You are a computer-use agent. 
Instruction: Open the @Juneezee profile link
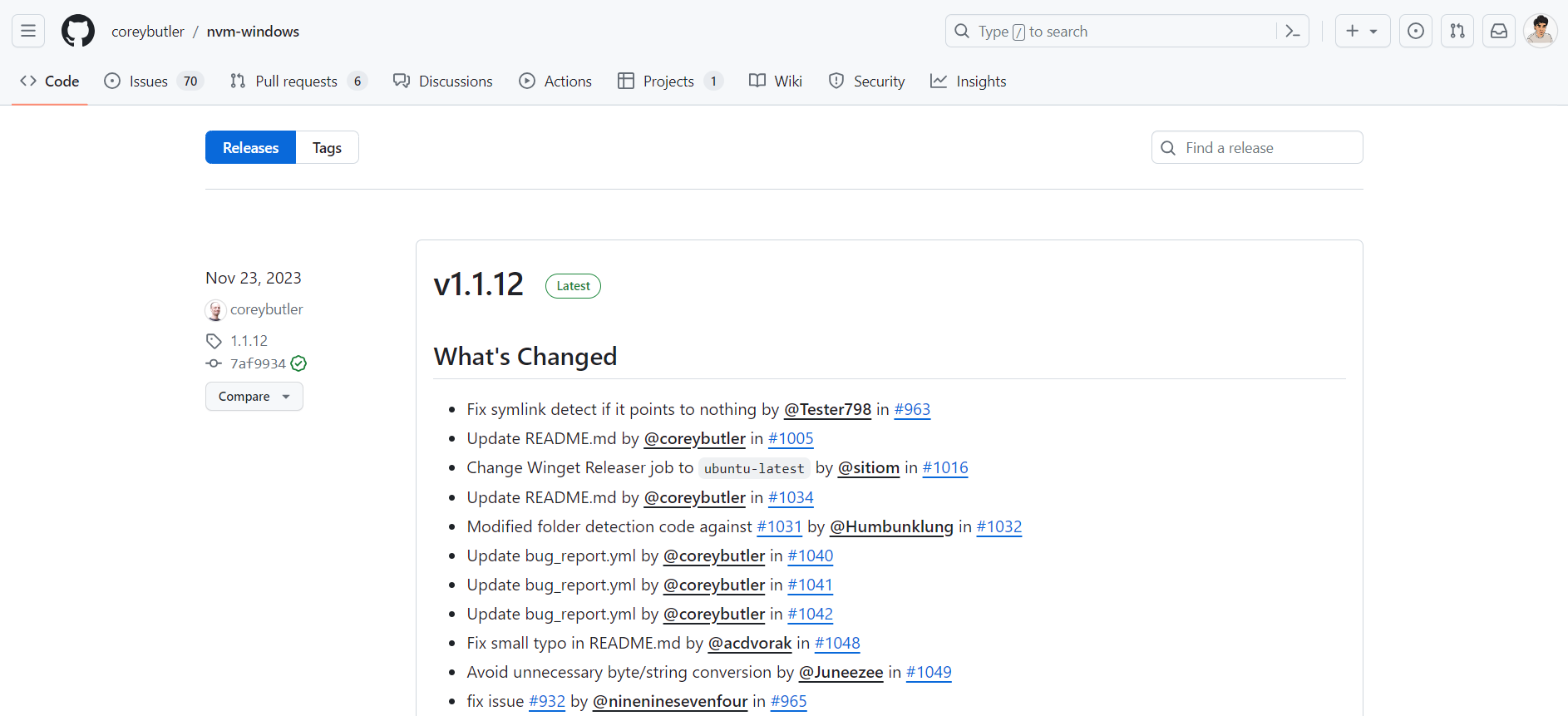pos(841,672)
